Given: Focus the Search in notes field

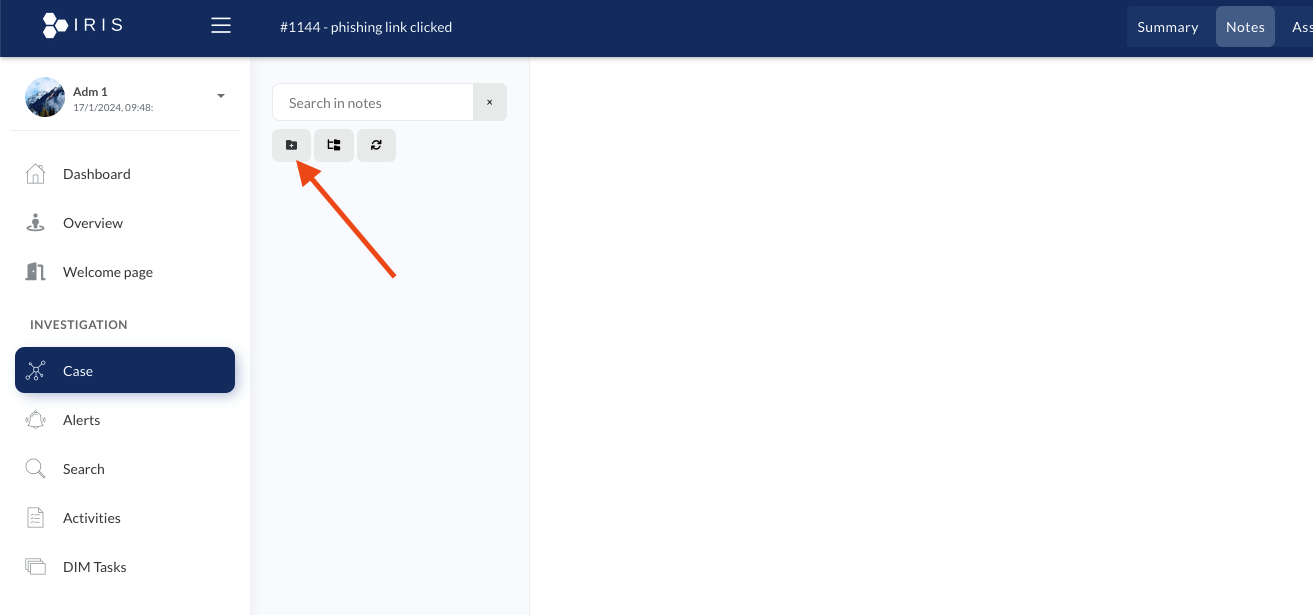Looking at the screenshot, I should 373,102.
